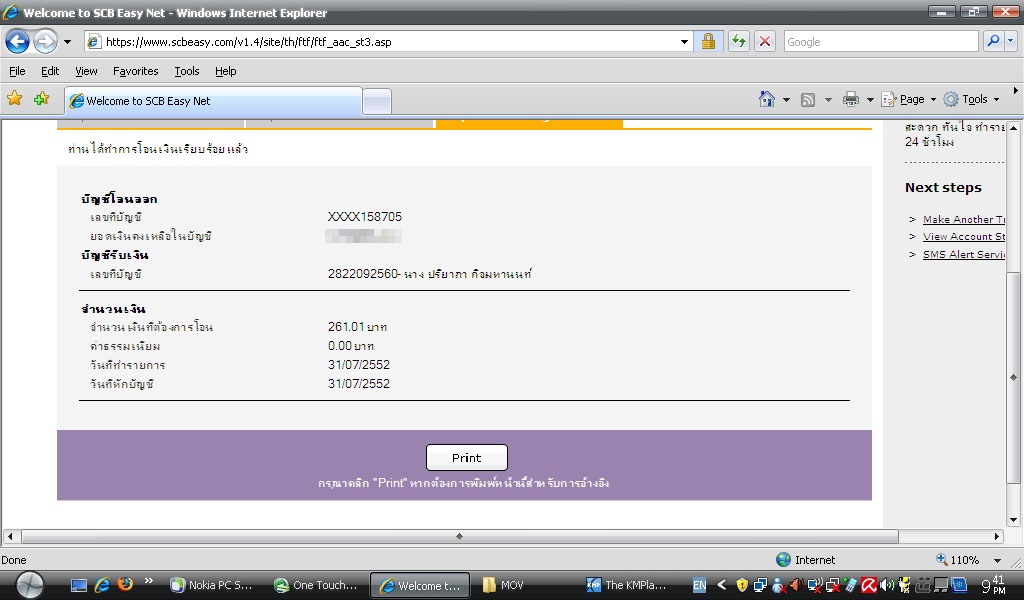
Task: Click the Internet security zone indicator
Action: 805,560
